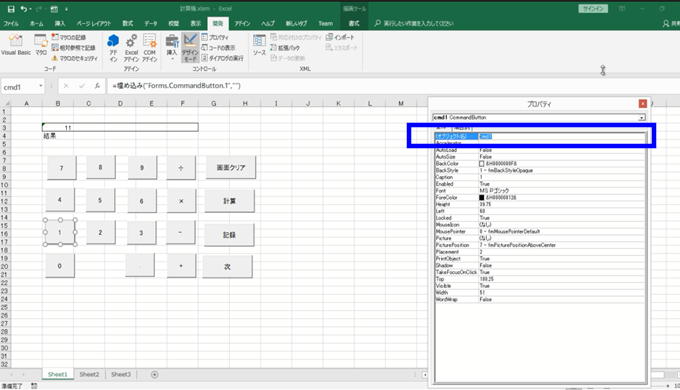Image resolution: width=680 pixels, height=390 pixels.
Task: Click Expansion Packs (拡張パック)
Action: coord(285,48)
